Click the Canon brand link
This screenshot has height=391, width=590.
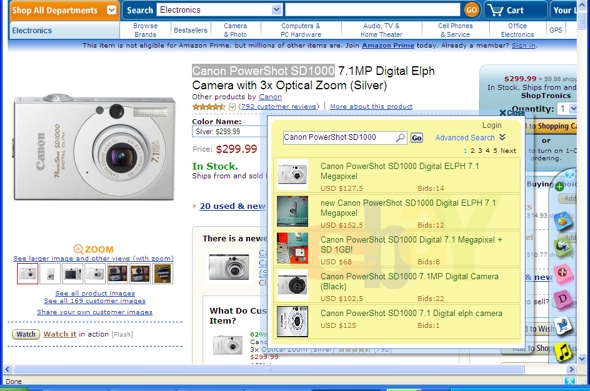point(270,97)
